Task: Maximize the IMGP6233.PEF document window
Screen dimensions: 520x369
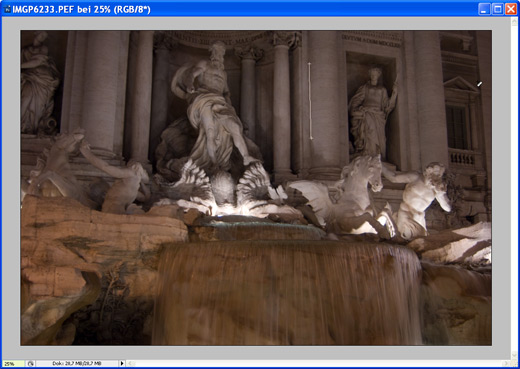Action: [497, 9]
